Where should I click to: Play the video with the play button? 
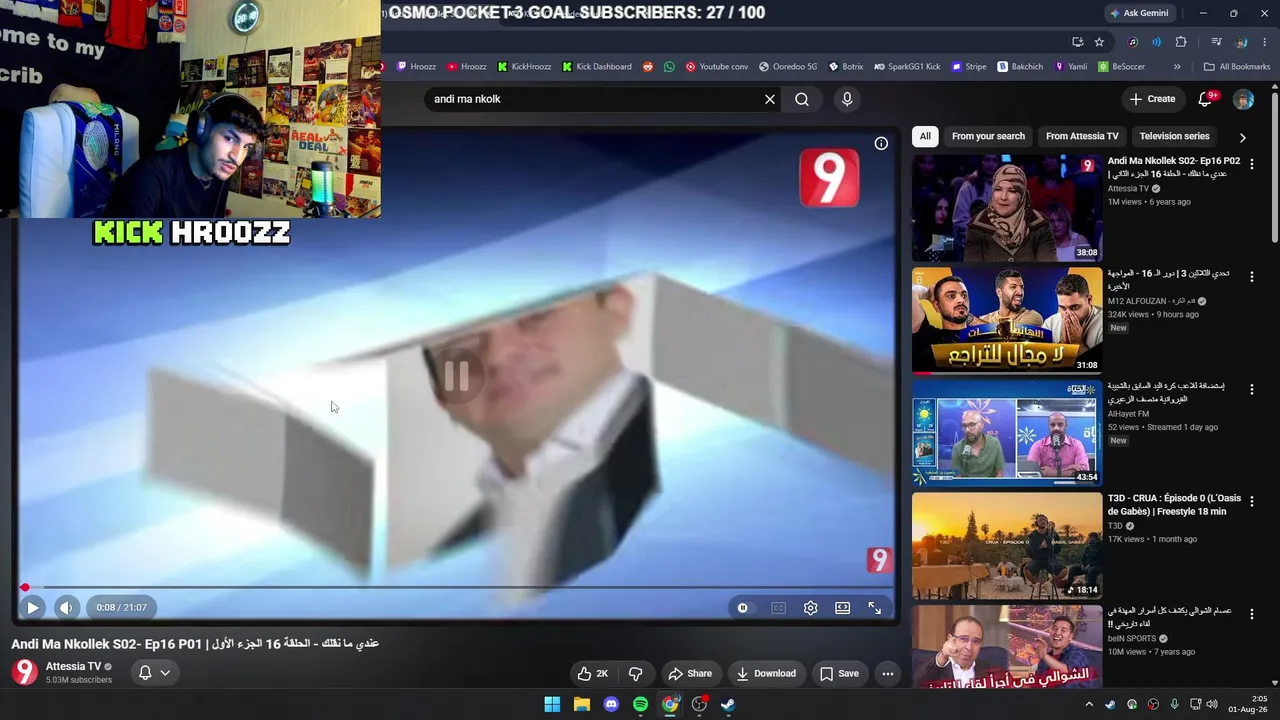(32, 607)
